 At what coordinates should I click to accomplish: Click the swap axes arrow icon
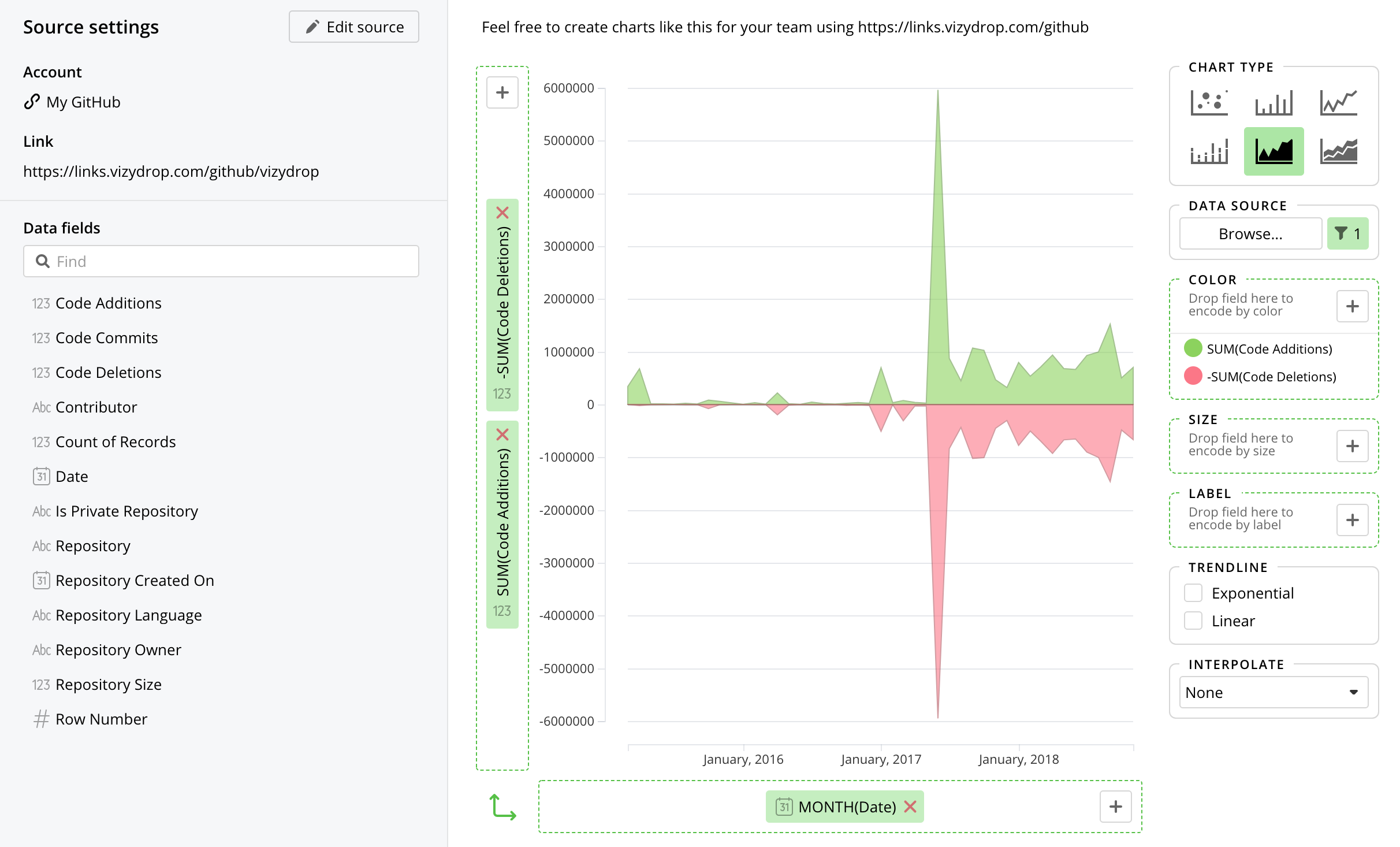click(x=502, y=807)
